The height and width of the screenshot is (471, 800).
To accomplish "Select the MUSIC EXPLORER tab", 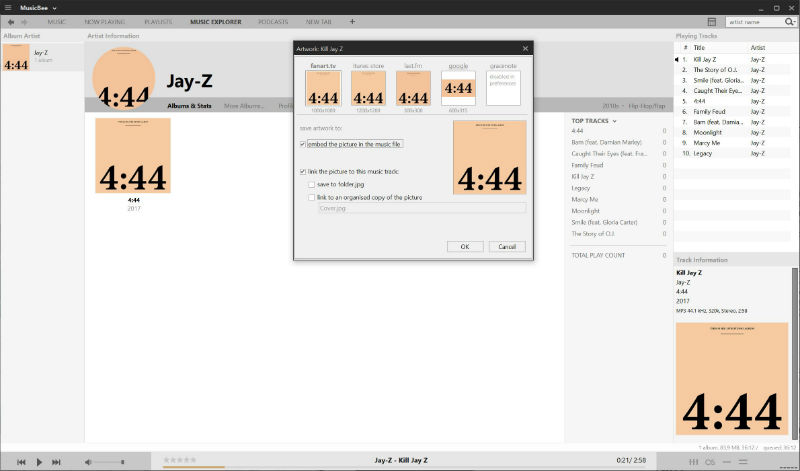I will click(216, 22).
